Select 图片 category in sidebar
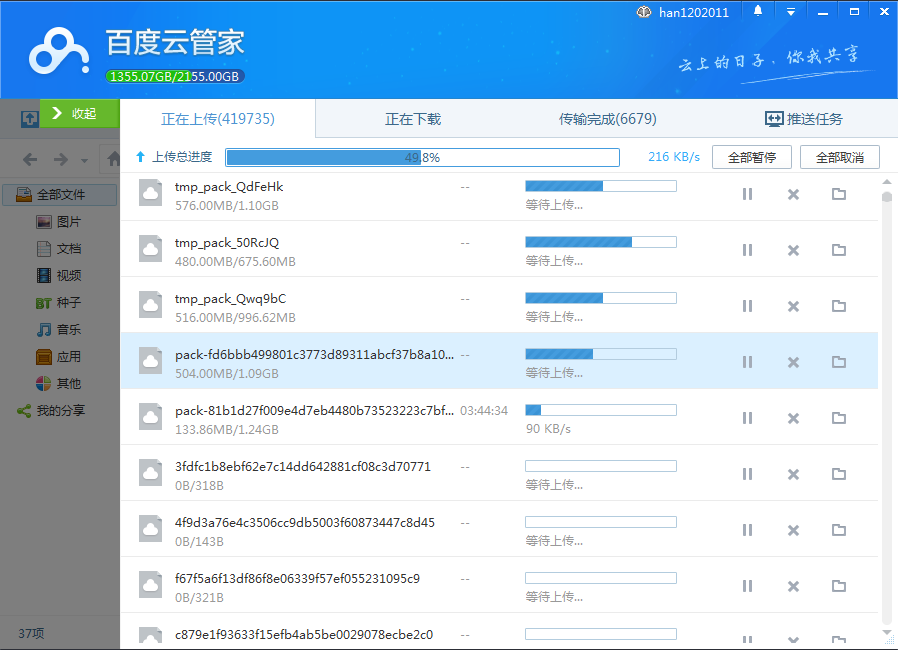 click(58, 222)
